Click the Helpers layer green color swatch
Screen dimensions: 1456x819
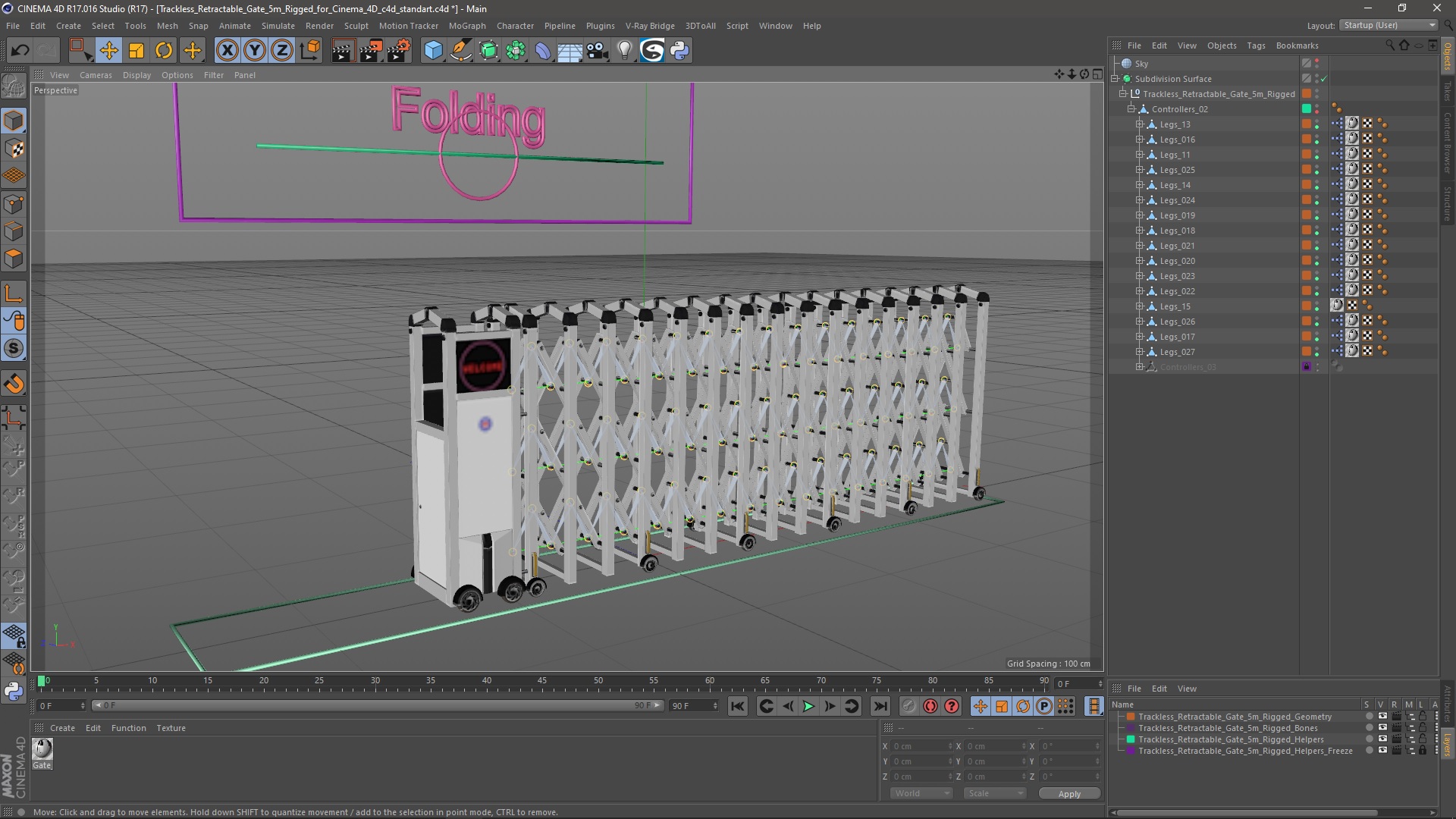1131,739
